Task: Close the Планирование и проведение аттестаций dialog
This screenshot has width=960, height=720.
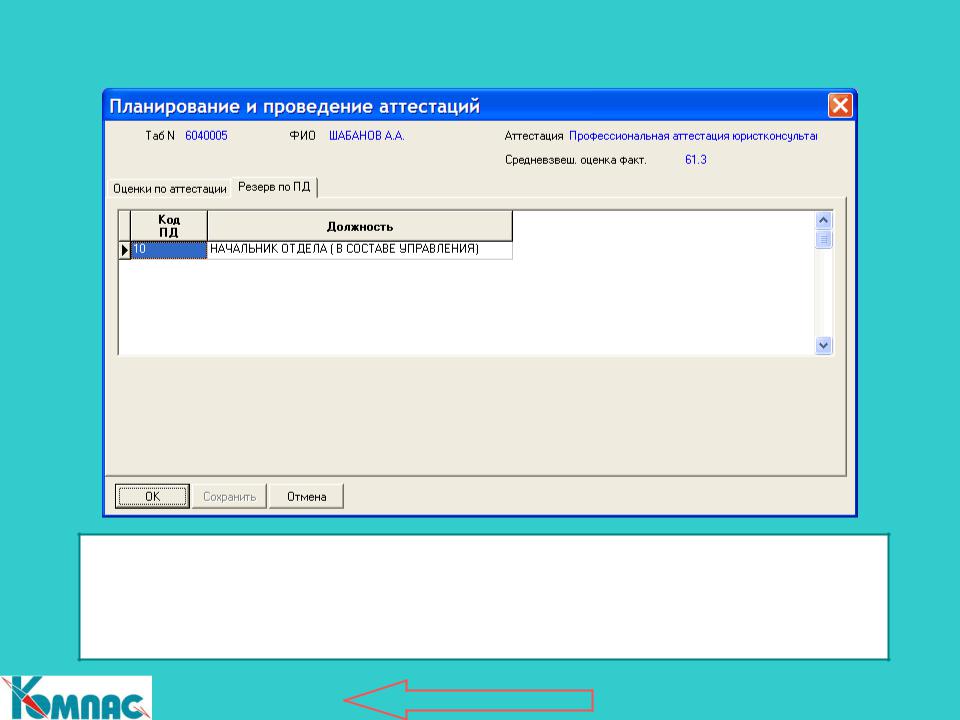Action: pyautogui.click(x=840, y=105)
